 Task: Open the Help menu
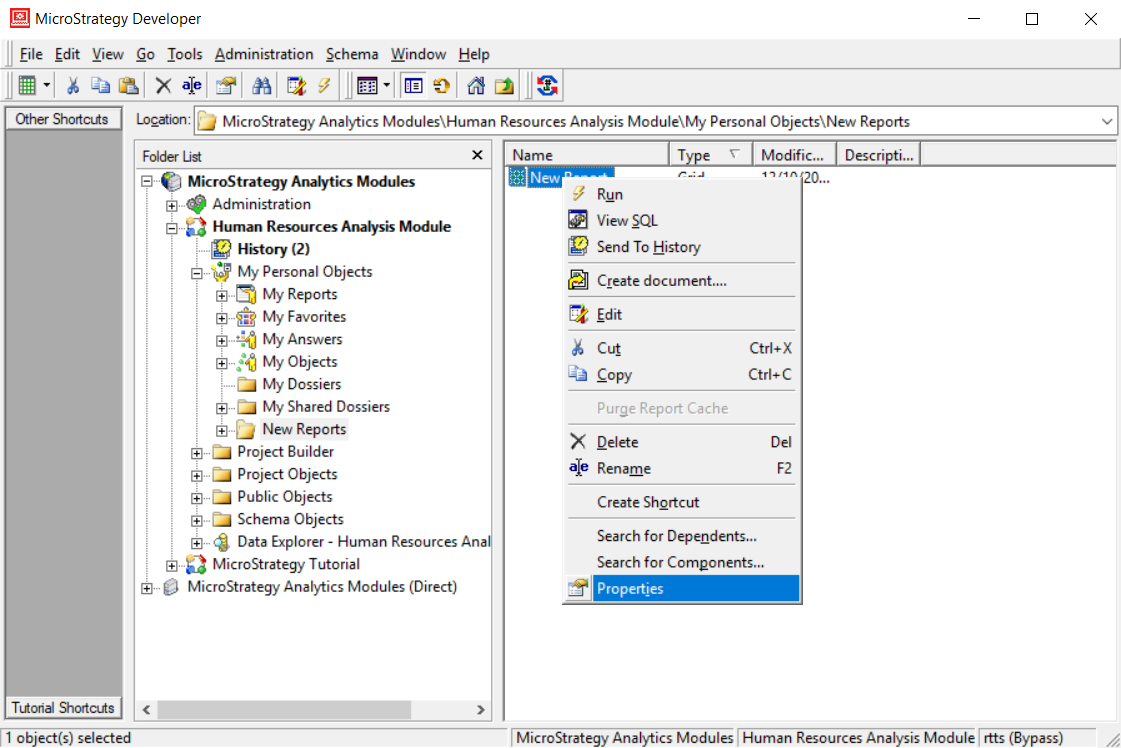click(474, 54)
